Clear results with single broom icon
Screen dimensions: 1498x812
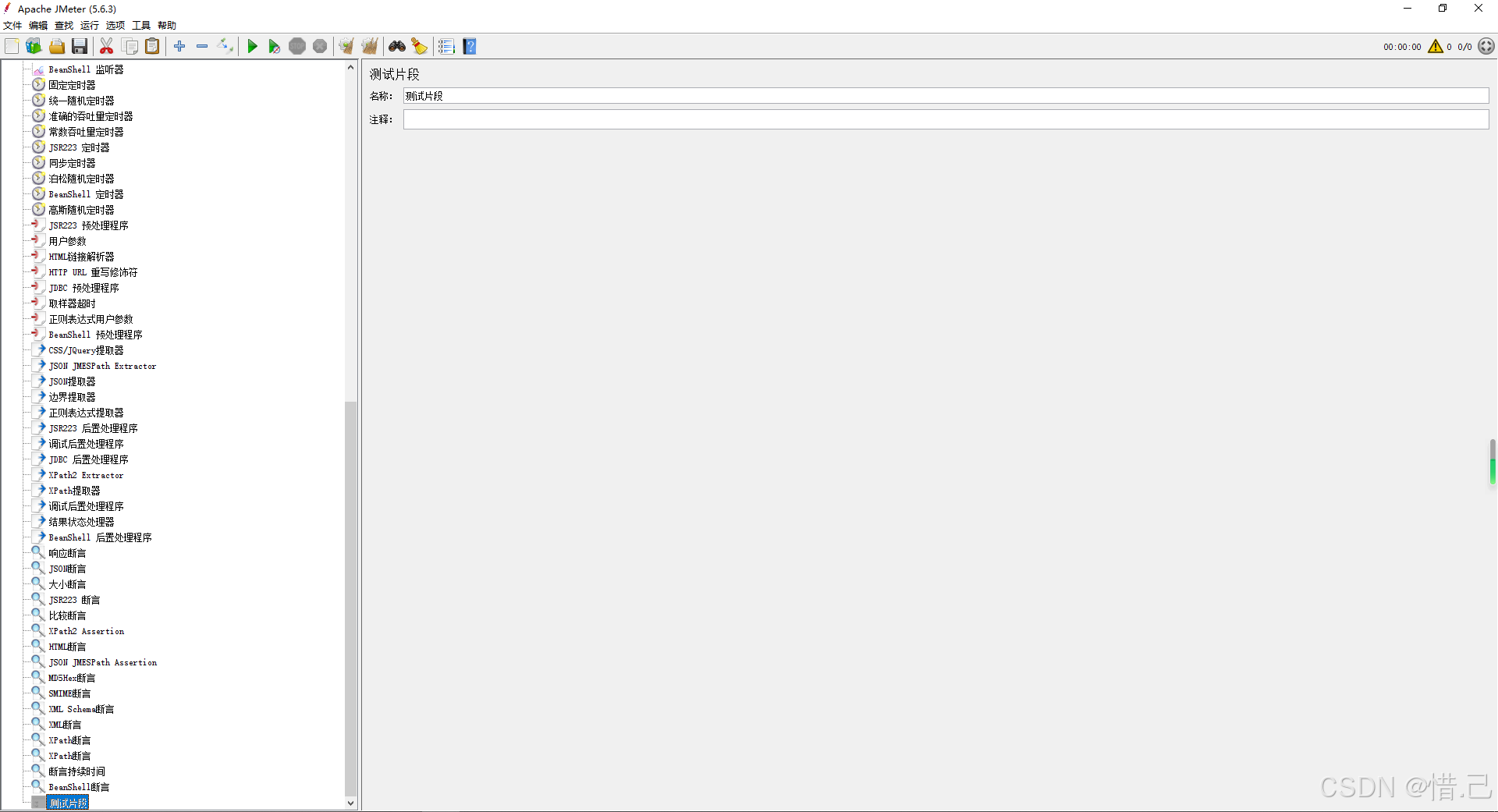(346, 47)
